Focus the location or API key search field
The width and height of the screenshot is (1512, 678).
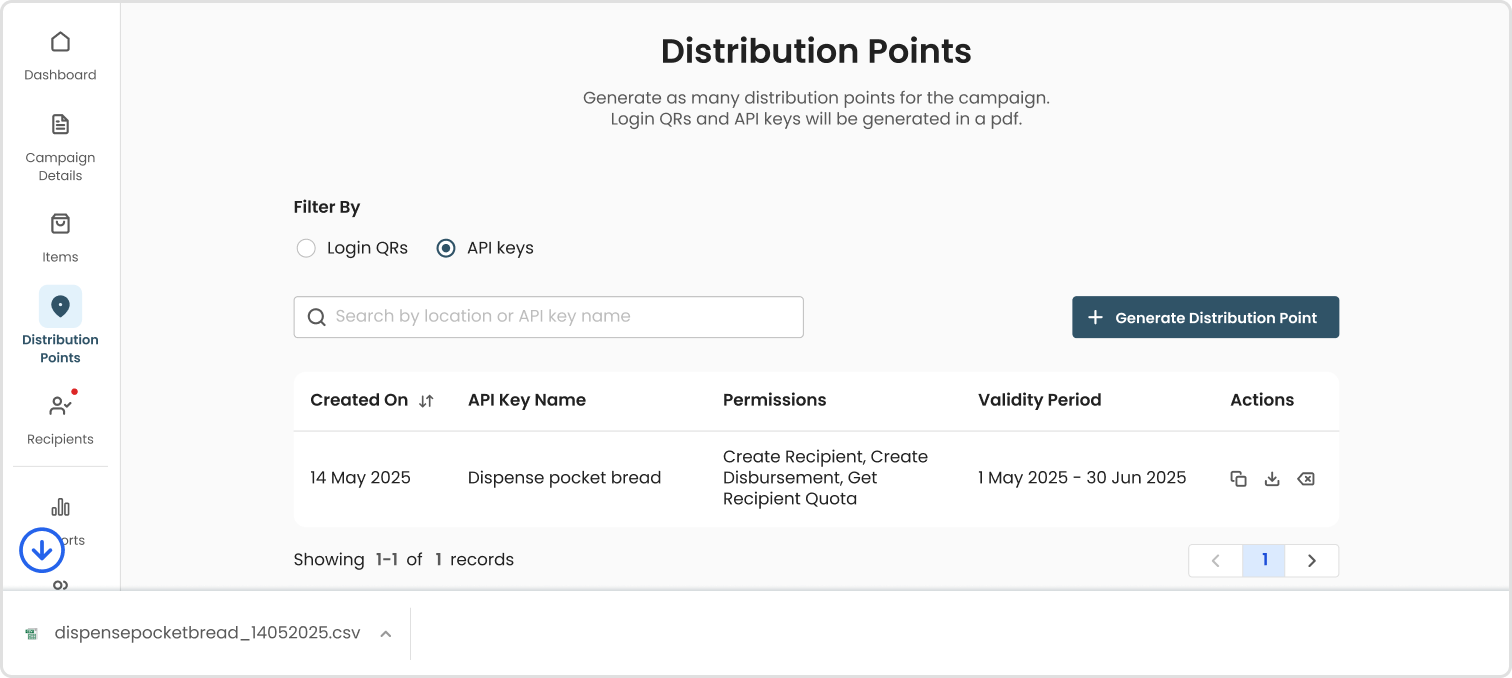point(548,317)
